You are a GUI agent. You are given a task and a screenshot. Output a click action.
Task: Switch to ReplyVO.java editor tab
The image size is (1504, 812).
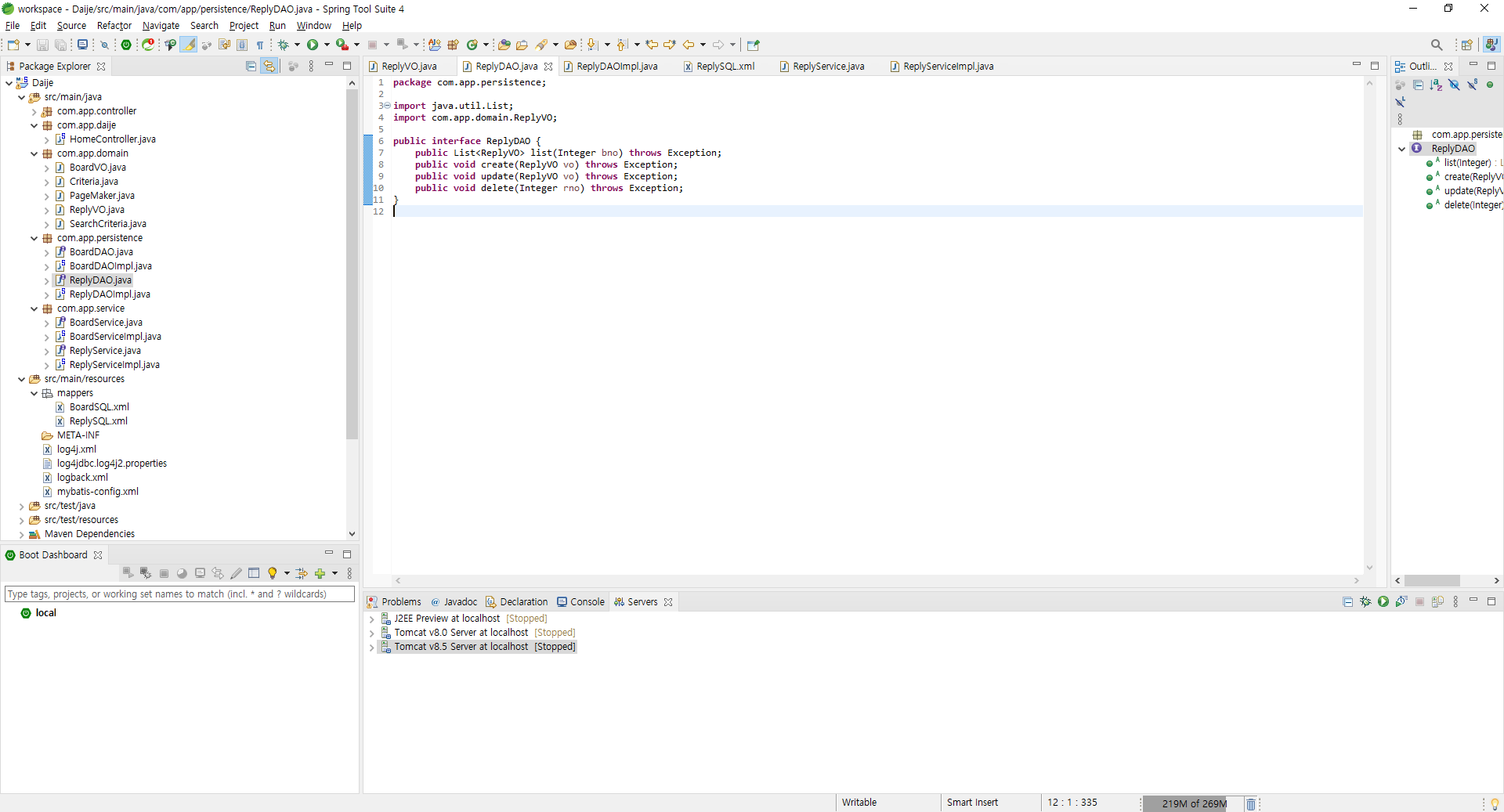click(x=409, y=67)
